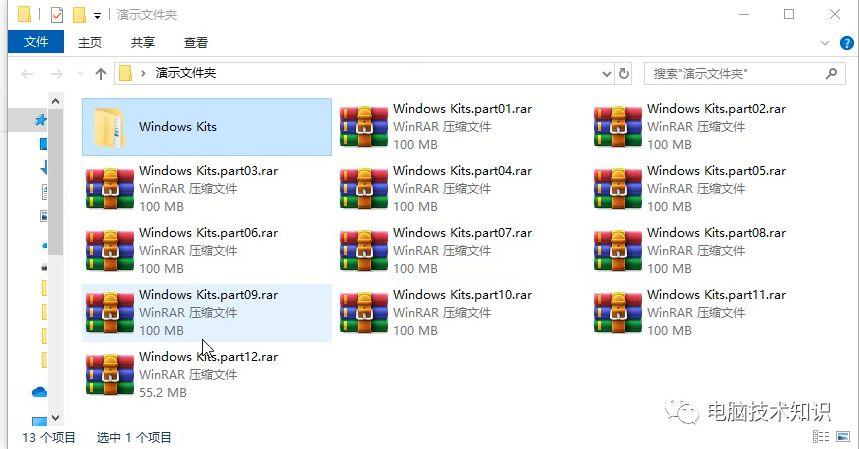Open Quick access star in the navigation pane

pyautogui.click(x=41, y=120)
